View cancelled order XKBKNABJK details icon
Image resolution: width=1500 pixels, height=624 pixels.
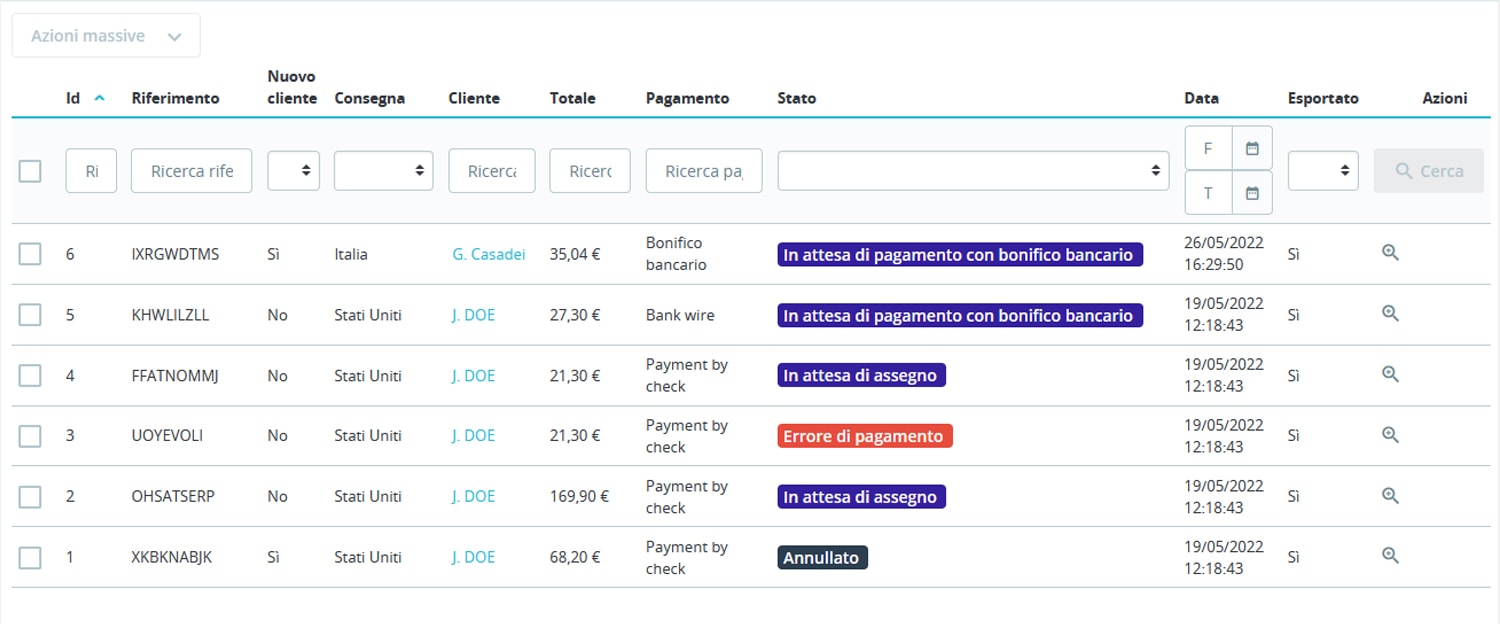(1389, 556)
